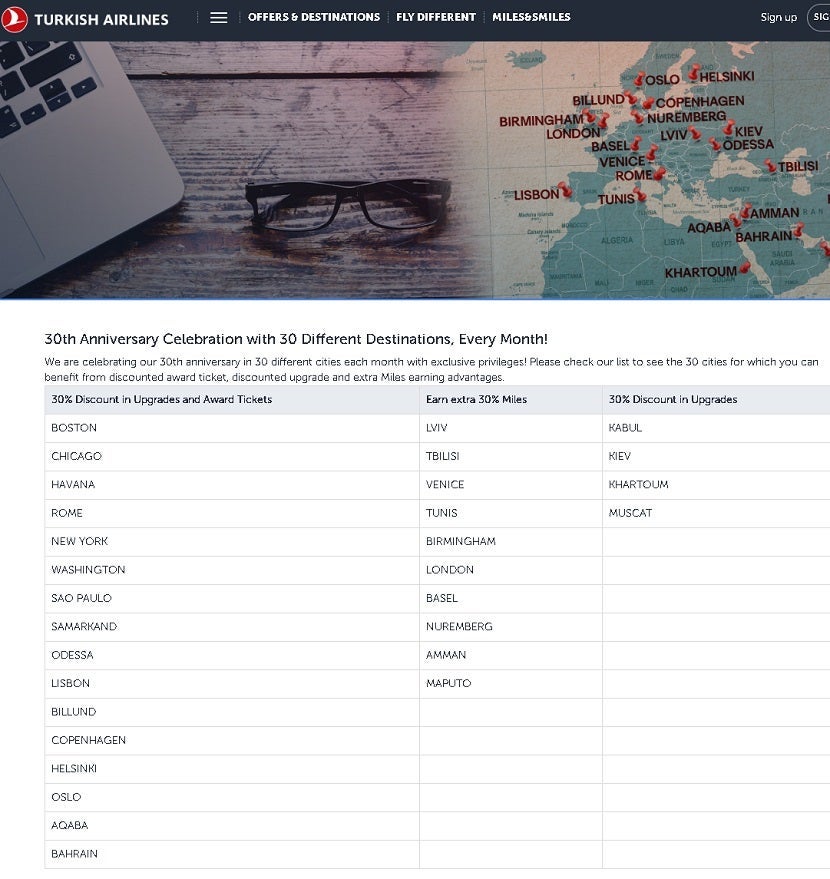Click the map pin at Helsinki
This screenshot has height=879, width=830.
(x=695, y=71)
